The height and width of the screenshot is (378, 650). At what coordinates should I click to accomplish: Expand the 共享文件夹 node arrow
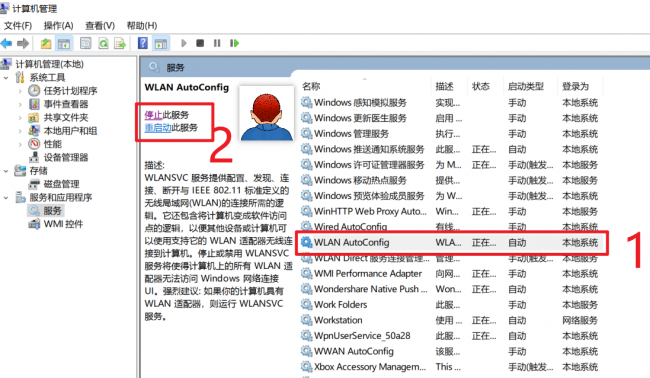pyautogui.click(x=20, y=118)
